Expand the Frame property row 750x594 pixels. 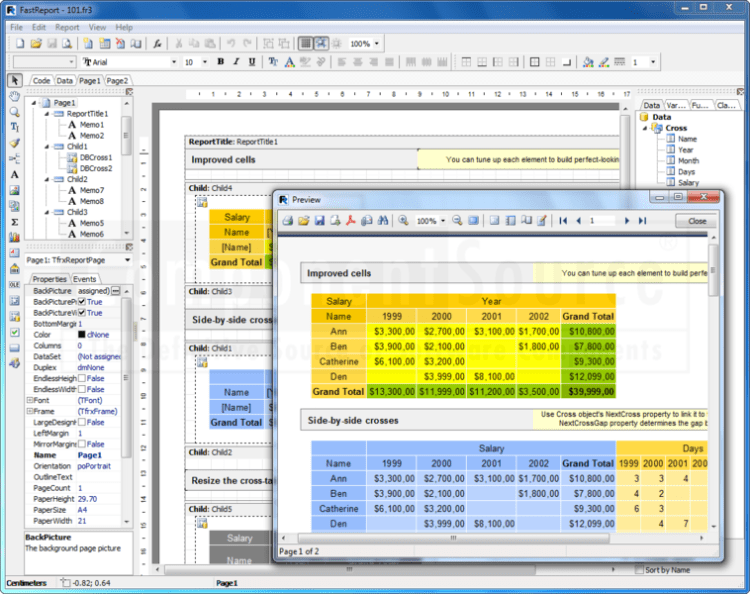(x=30, y=411)
